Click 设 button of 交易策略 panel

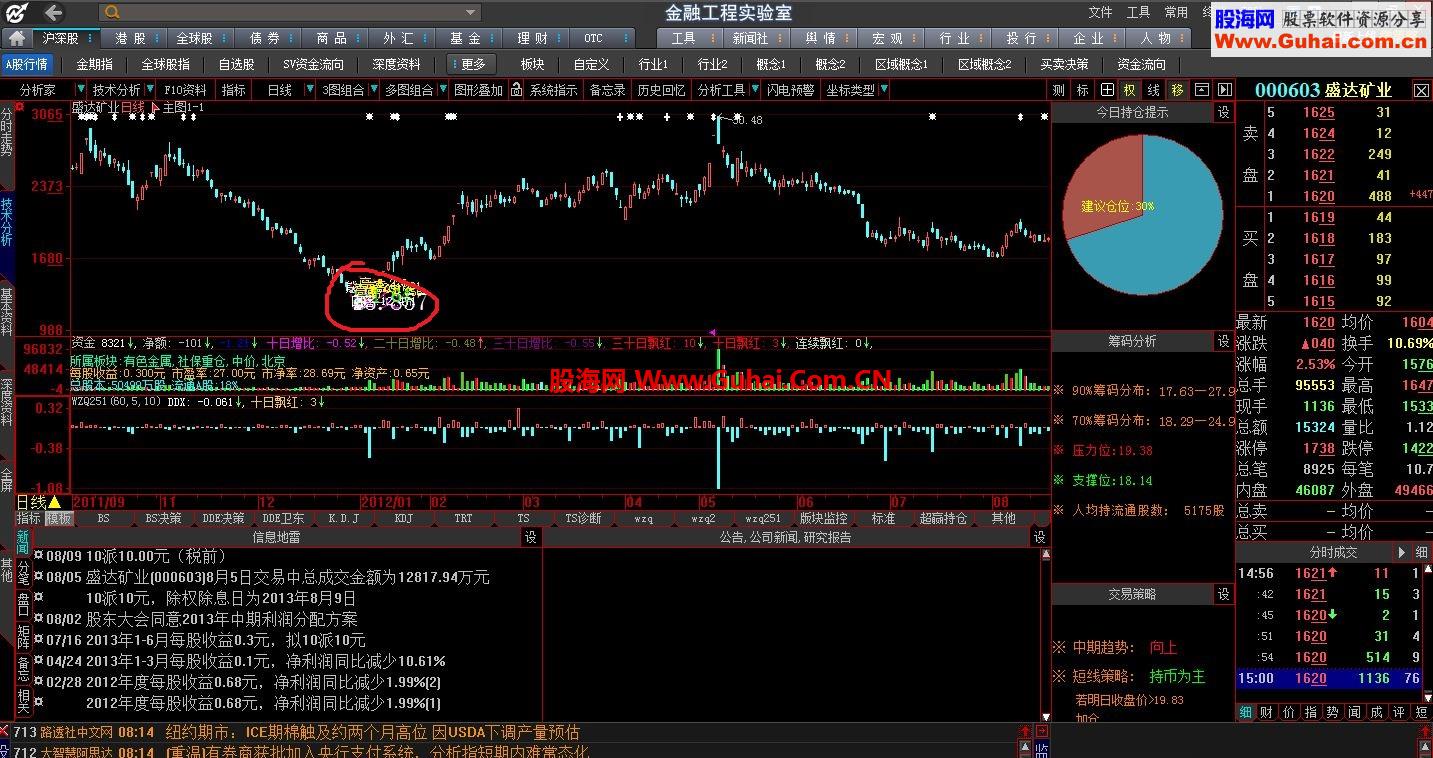tap(1224, 594)
